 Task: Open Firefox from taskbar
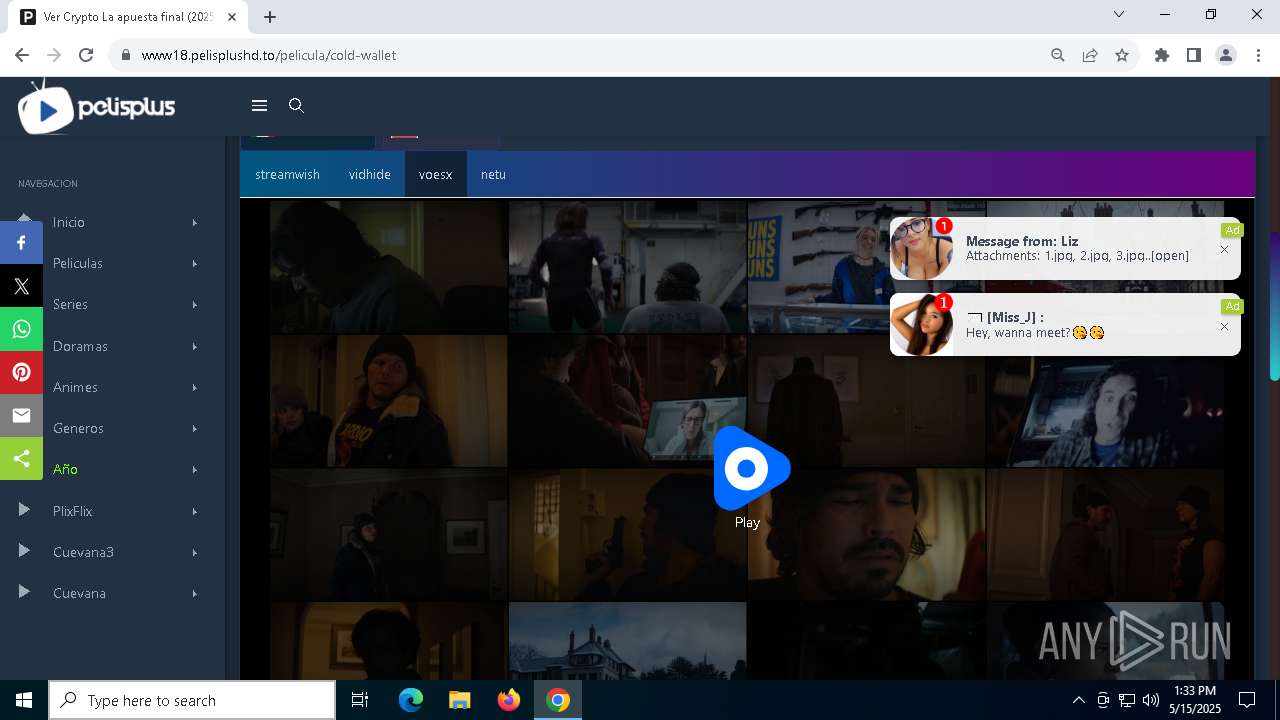509,700
